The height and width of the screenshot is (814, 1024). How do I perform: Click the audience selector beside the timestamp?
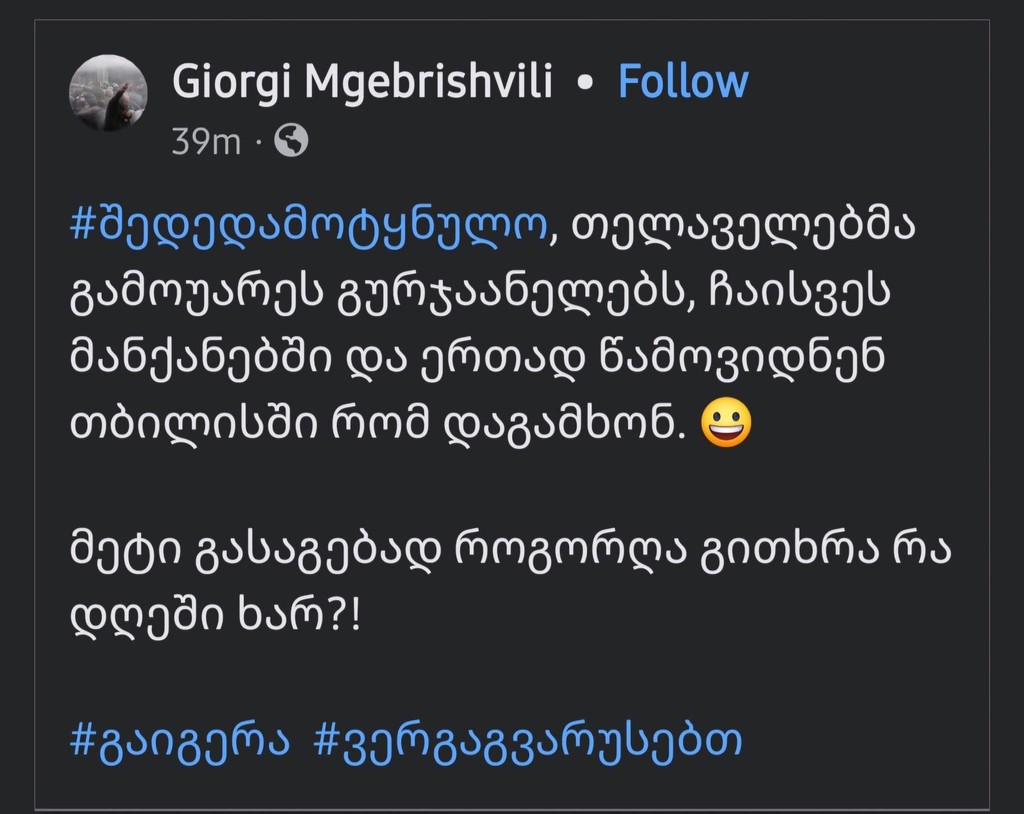[290, 141]
